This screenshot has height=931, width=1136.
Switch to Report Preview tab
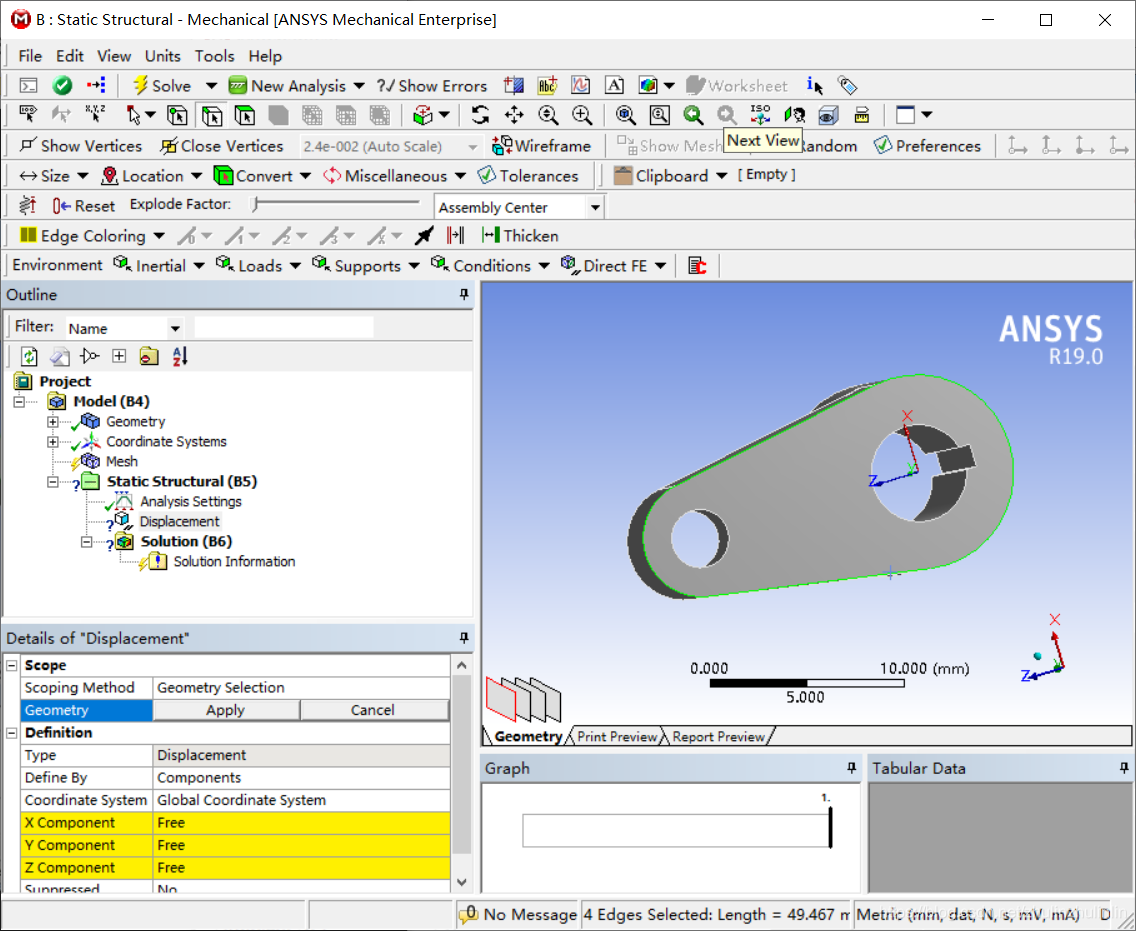coord(718,736)
